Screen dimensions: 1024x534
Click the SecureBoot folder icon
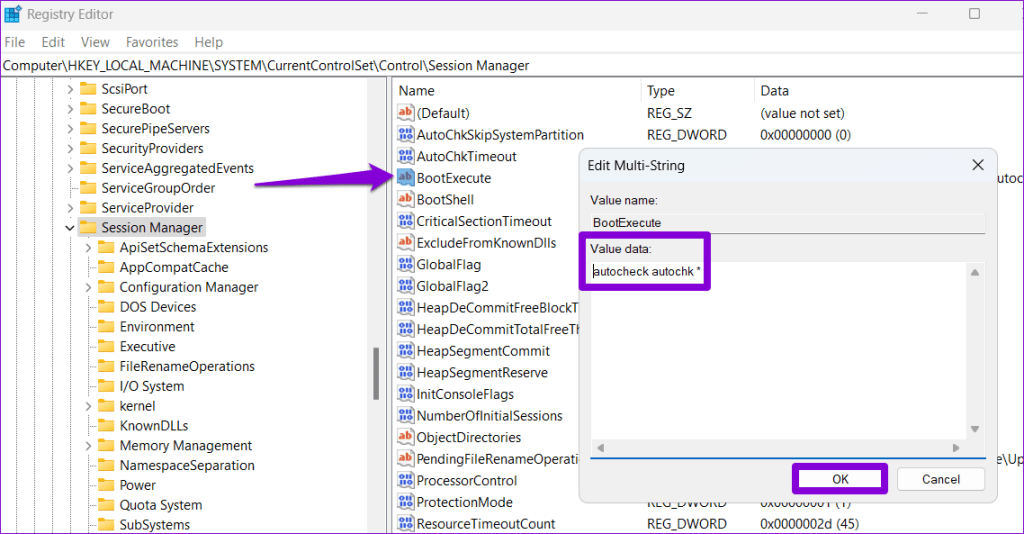click(x=88, y=108)
